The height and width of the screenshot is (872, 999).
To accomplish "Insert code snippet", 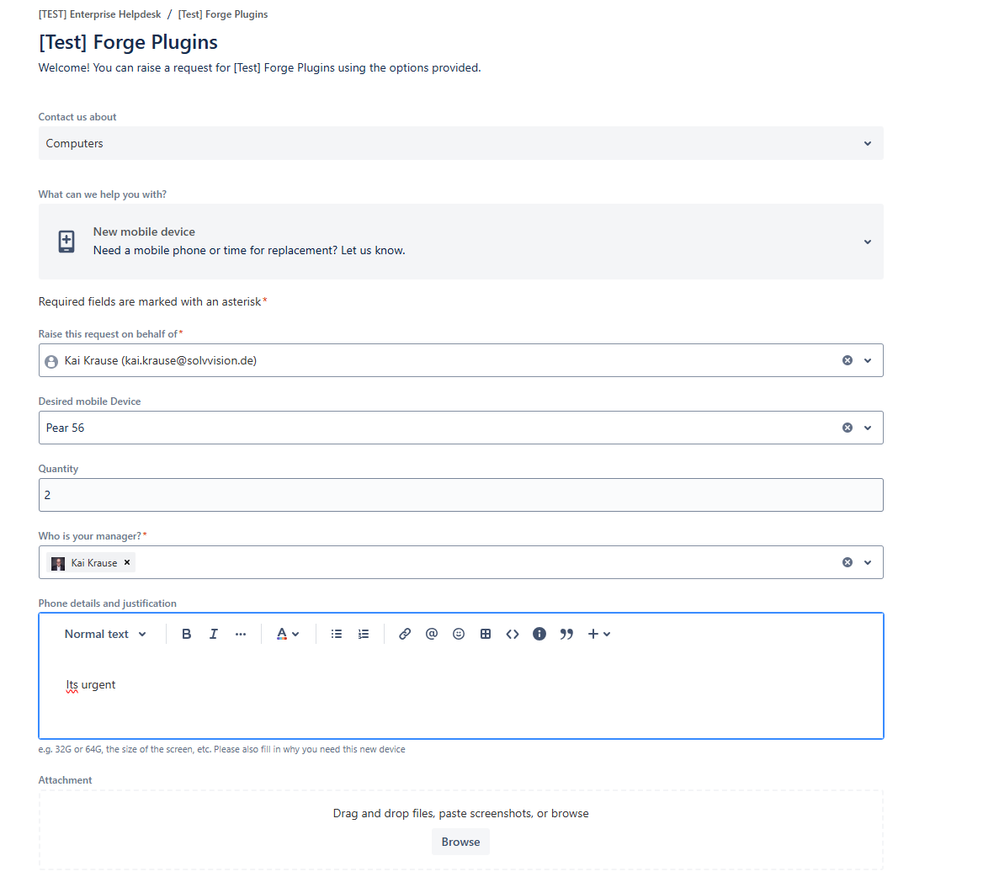I will click(x=512, y=634).
